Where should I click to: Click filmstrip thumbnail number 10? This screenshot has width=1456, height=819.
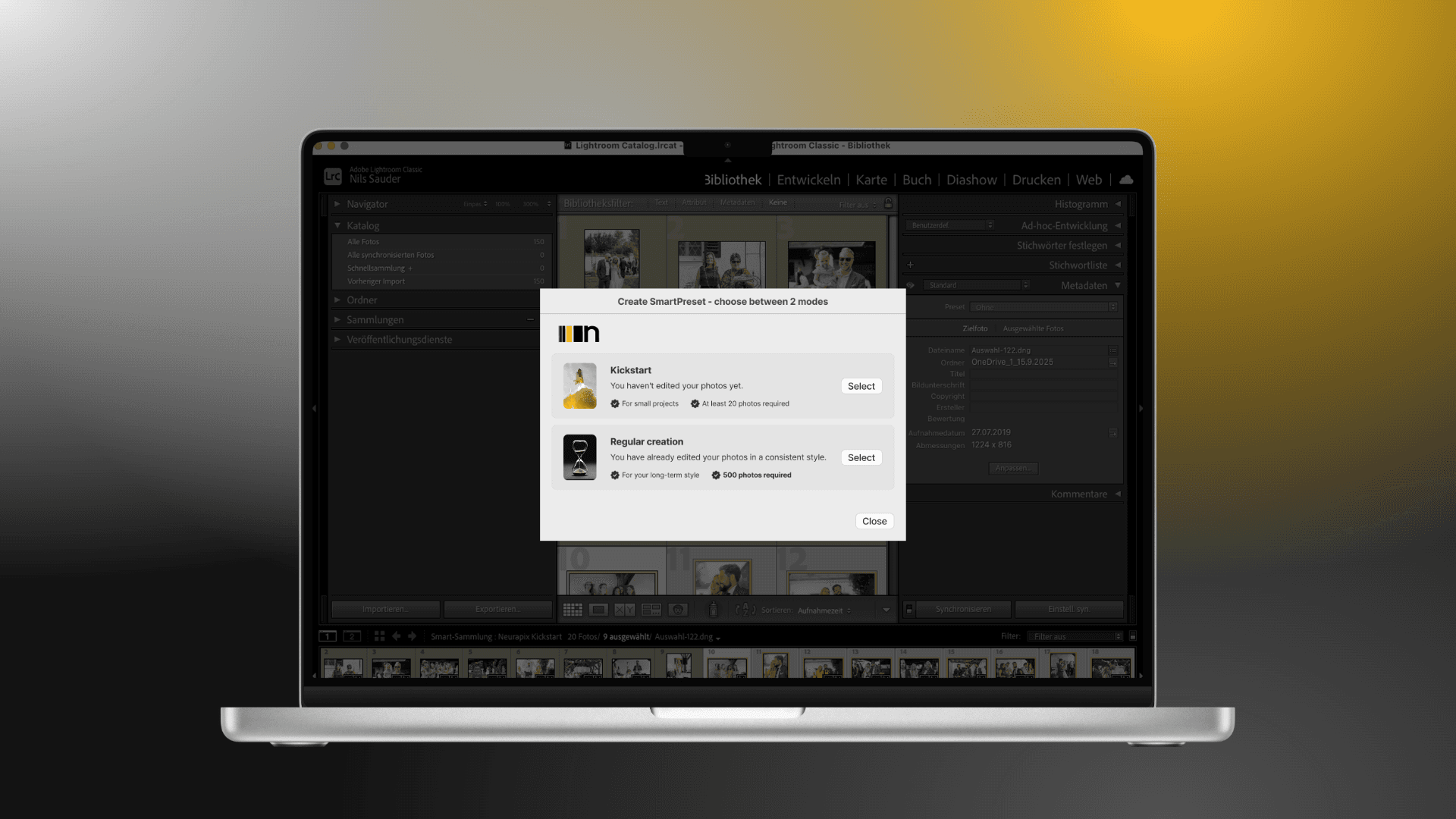726,667
